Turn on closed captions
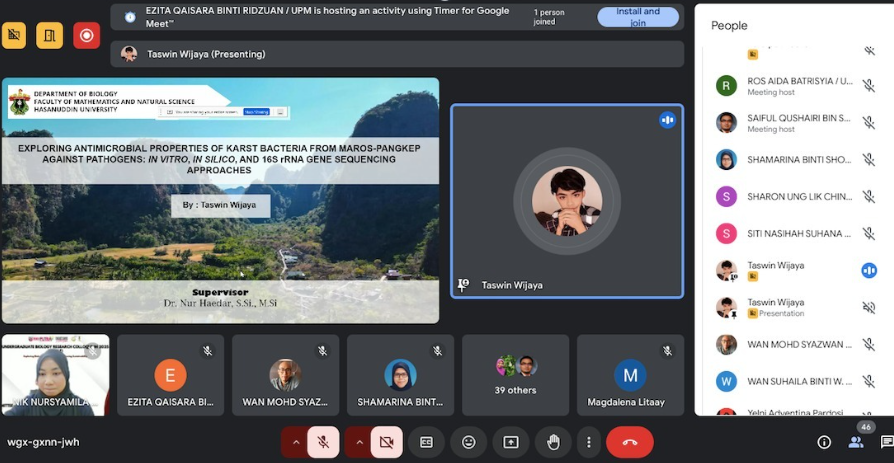The height and width of the screenshot is (463, 894). pyautogui.click(x=427, y=442)
